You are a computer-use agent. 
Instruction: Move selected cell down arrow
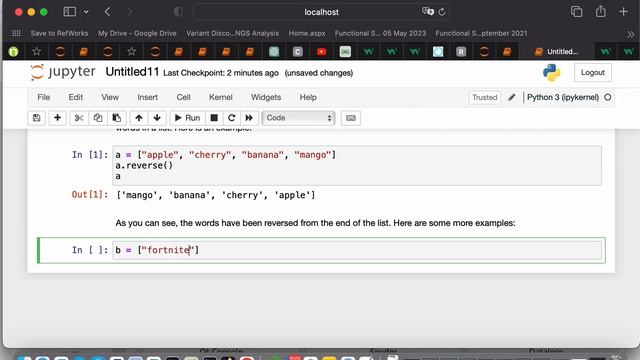click(x=157, y=118)
